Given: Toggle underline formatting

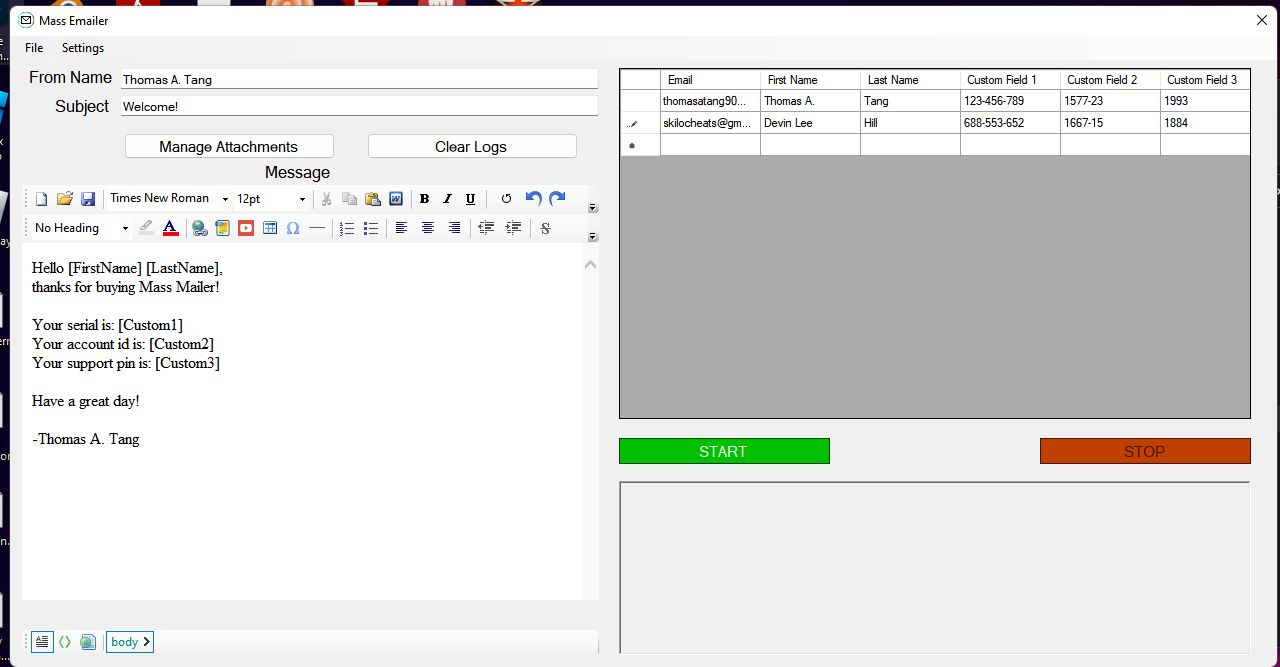Looking at the screenshot, I should point(470,199).
